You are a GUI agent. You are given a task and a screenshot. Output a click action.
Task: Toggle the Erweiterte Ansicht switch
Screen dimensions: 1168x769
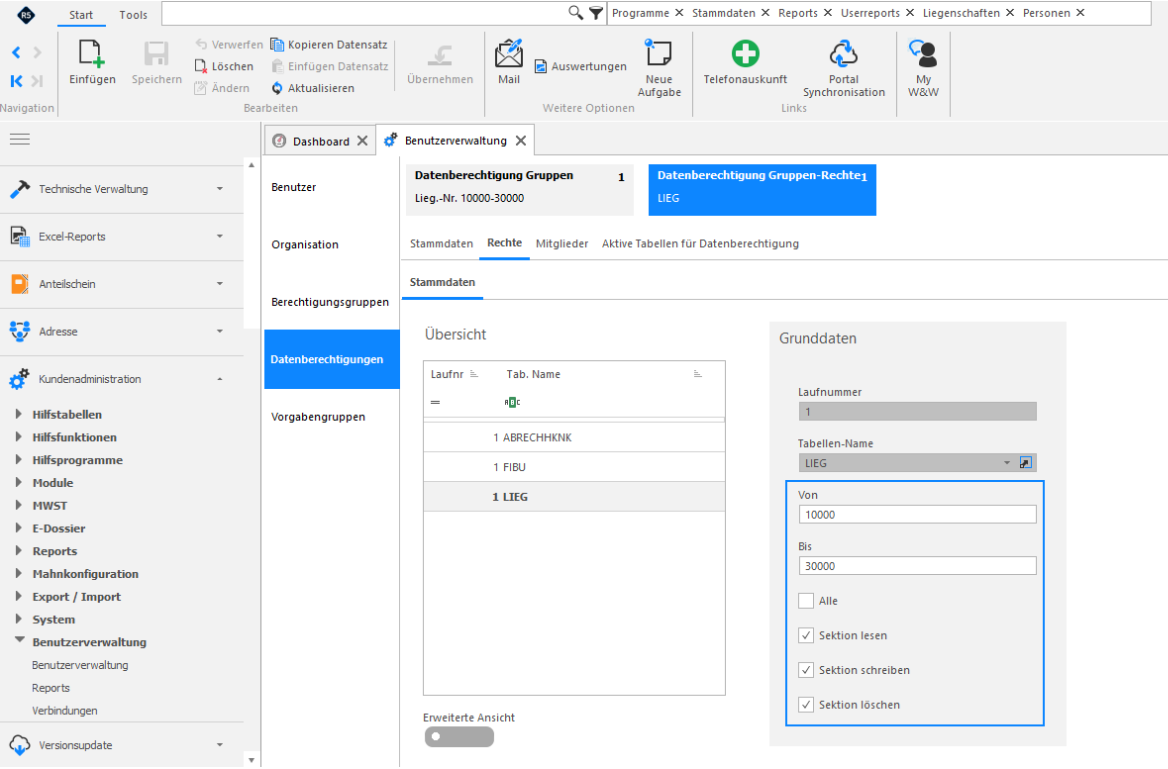pos(459,737)
